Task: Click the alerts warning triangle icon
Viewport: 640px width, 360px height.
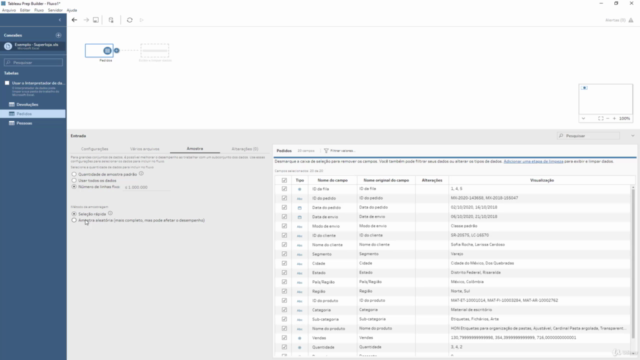Action: pyautogui.click(x=631, y=20)
